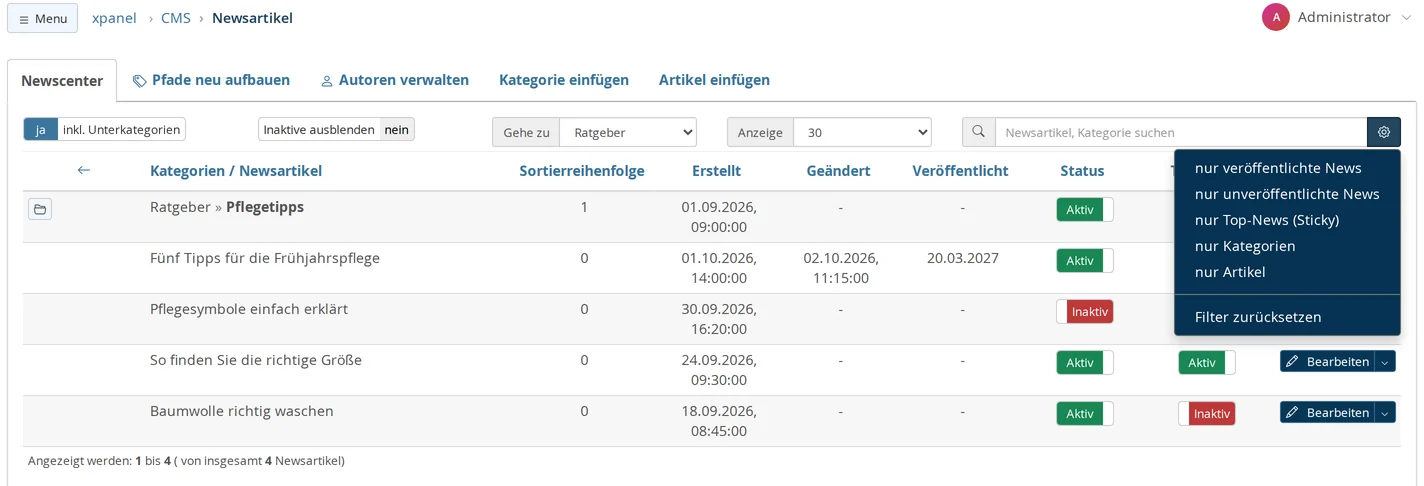Open the Gehe zu Ratgeber dropdown
Image resolution: width=1424 pixels, height=486 pixels.
tap(628, 132)
